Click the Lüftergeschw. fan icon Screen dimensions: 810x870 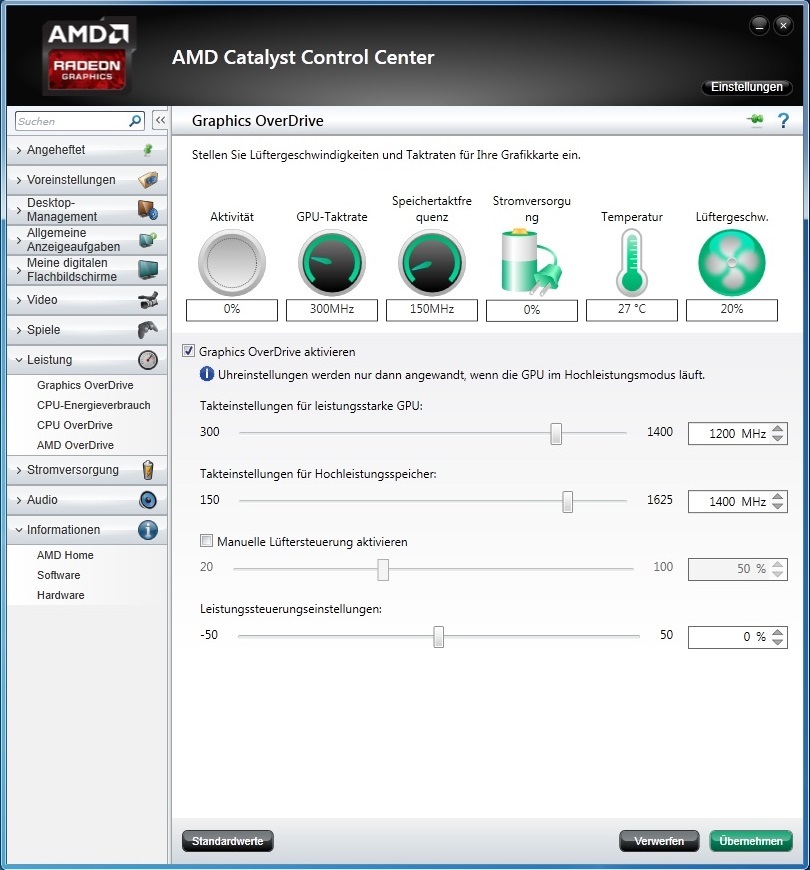(732, 262)
